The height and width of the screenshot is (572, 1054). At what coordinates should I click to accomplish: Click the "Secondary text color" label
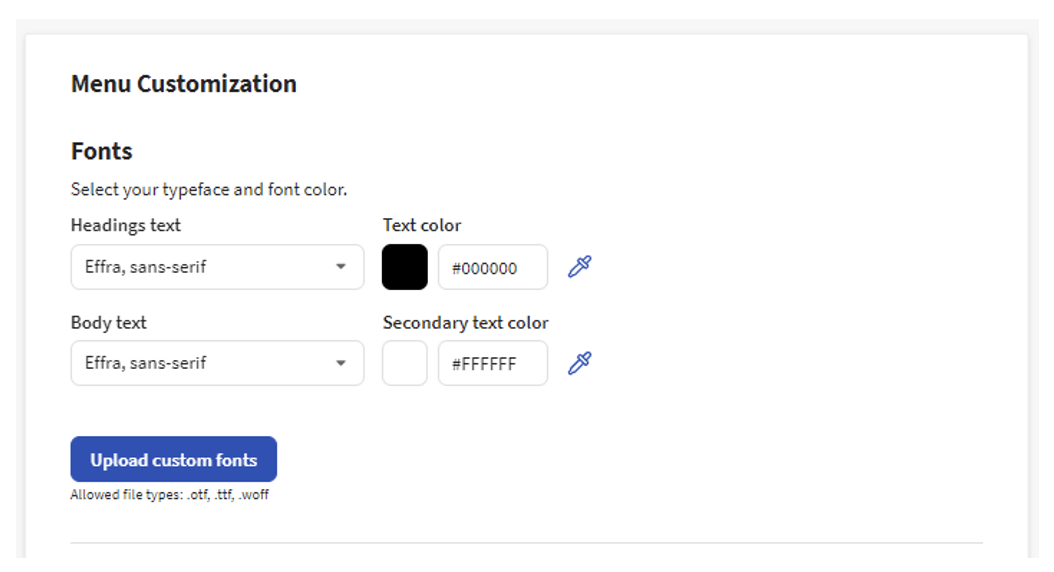click(466, 323)
